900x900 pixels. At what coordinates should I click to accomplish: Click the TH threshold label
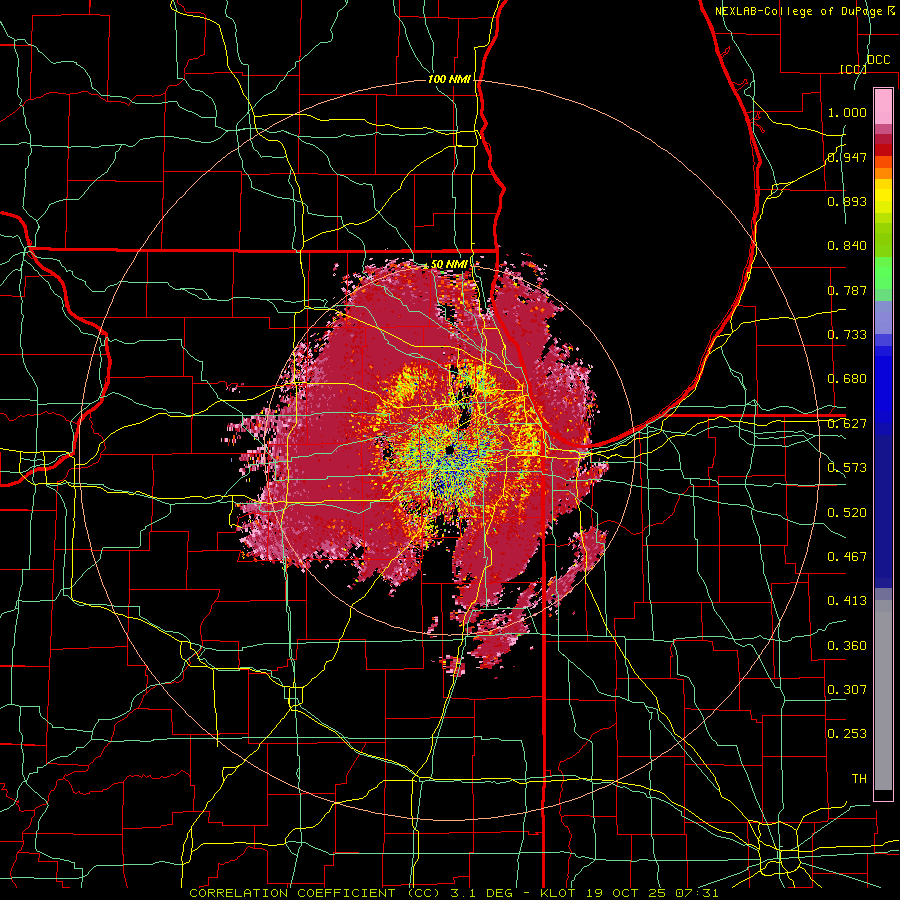pyautogui.click(x=859, y=779)
